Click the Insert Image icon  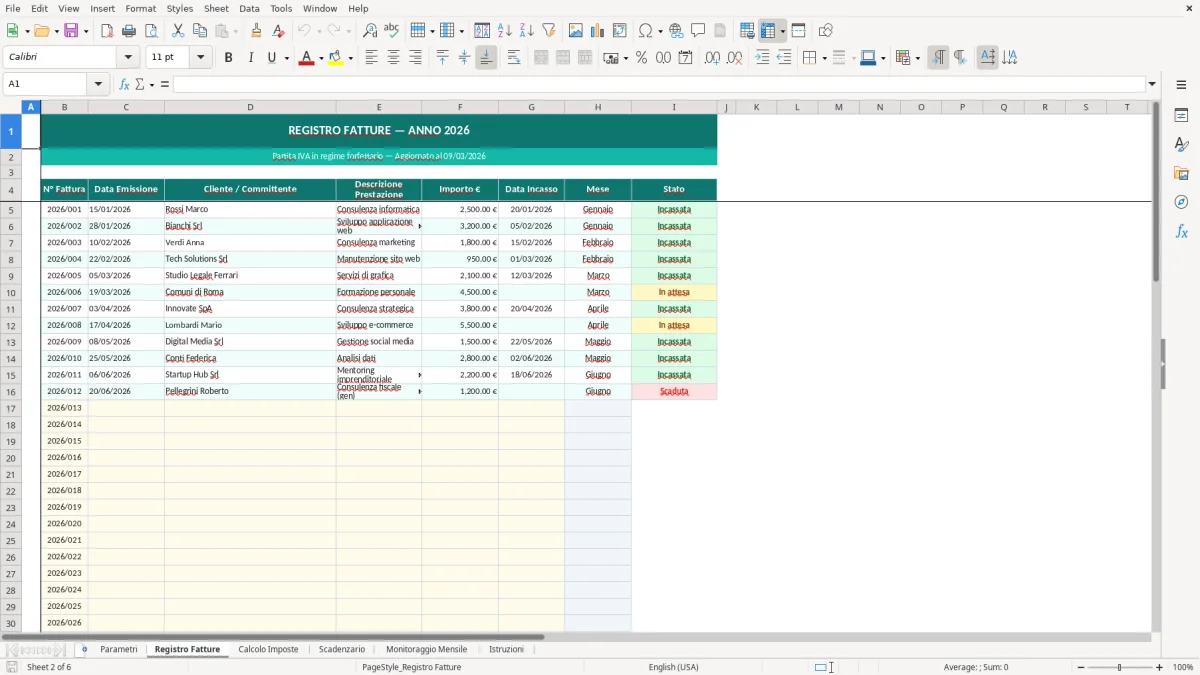576,31
